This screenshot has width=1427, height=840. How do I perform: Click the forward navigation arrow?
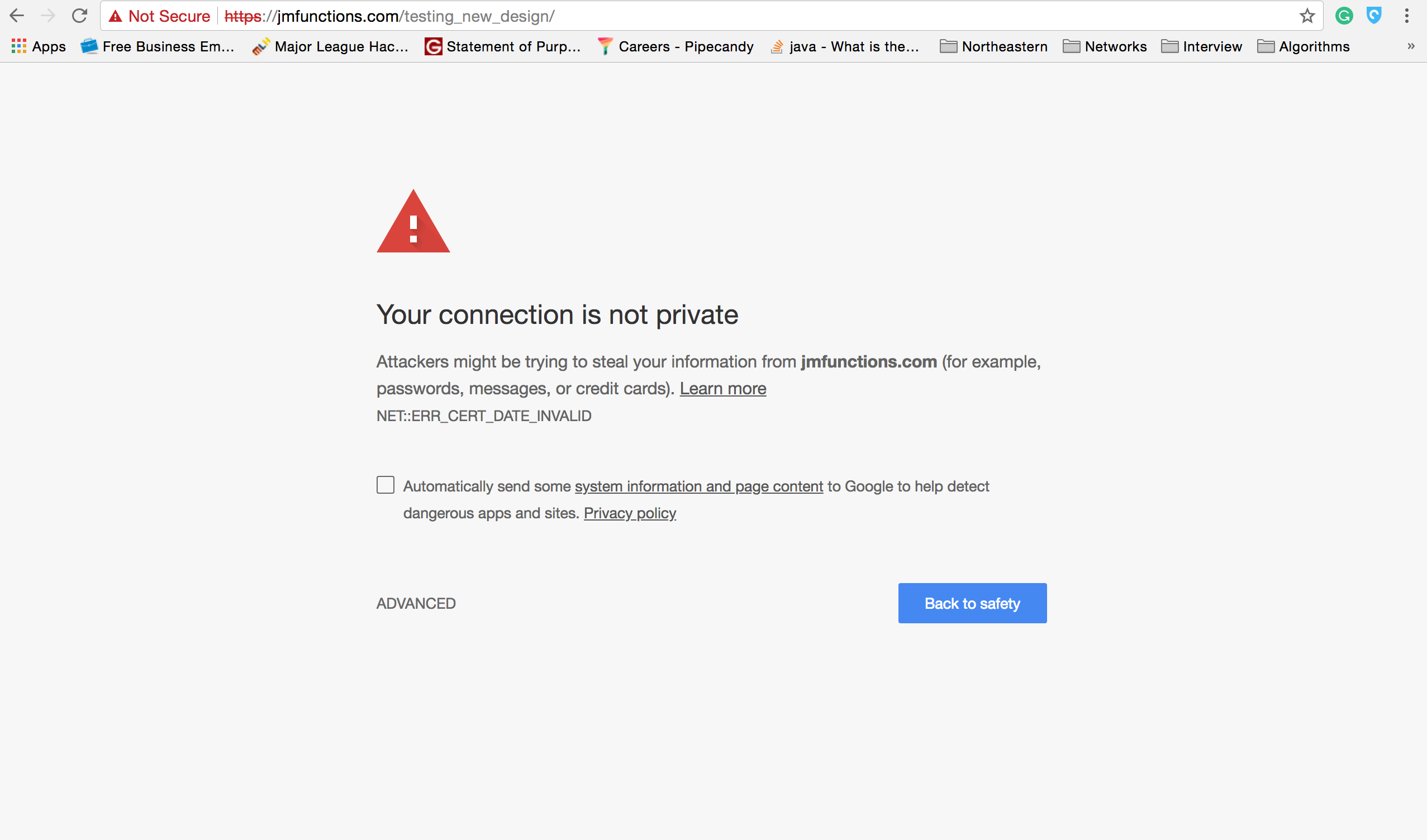48,15
